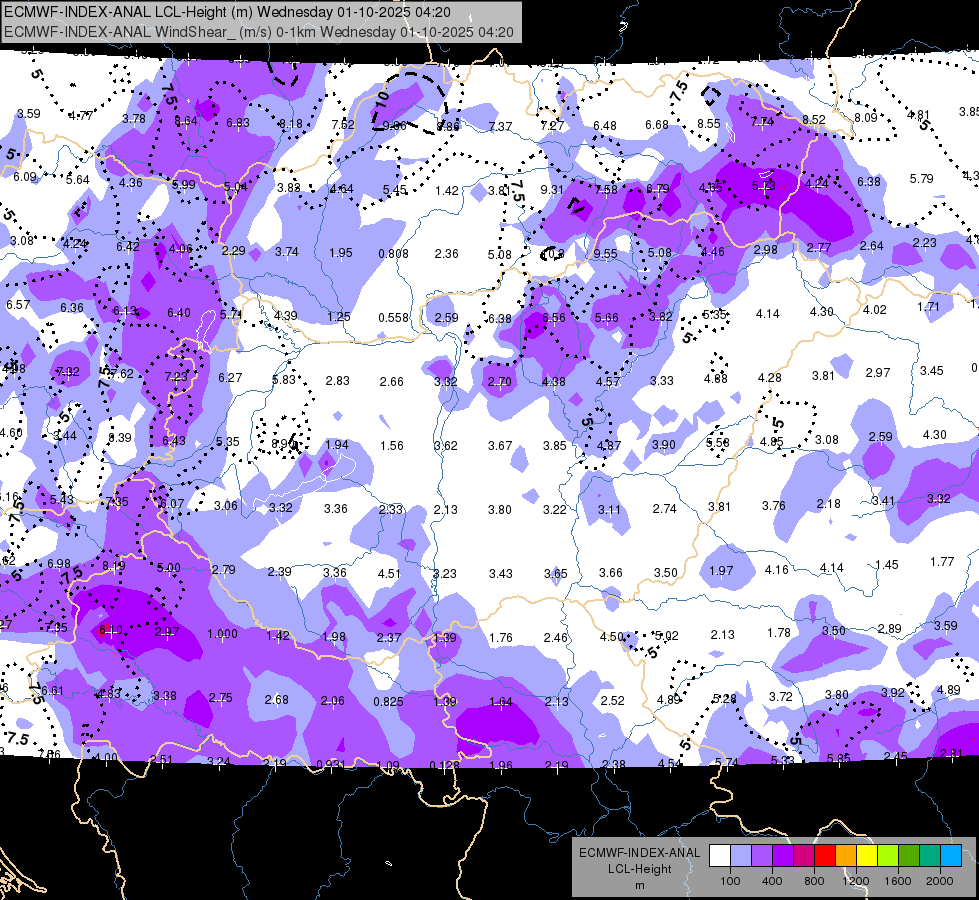Image resolution: width=979 pixels, height=900 pixels.
Task: Click the 0.825 value near bottom
Action: [x=388, y=701]
